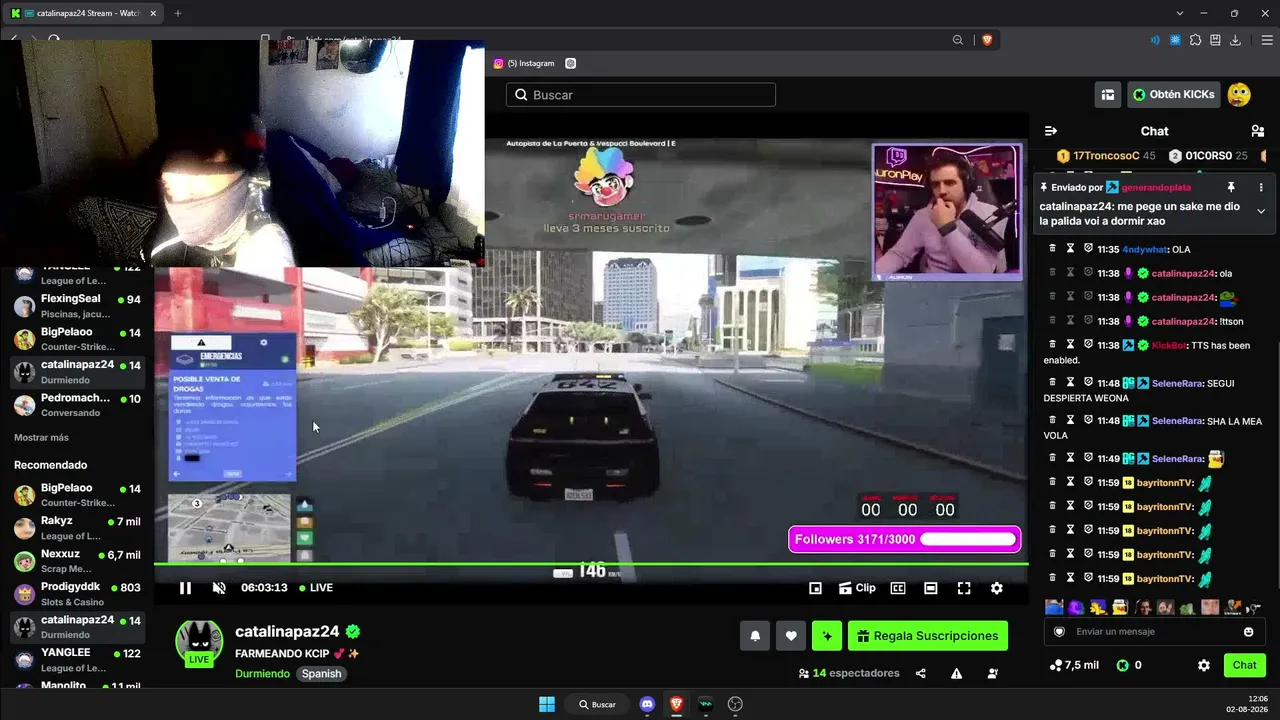This screenshot has width=1280, height=720.
Task: Open the Brave browser hamburger menu
Action: click(1266, 40)
